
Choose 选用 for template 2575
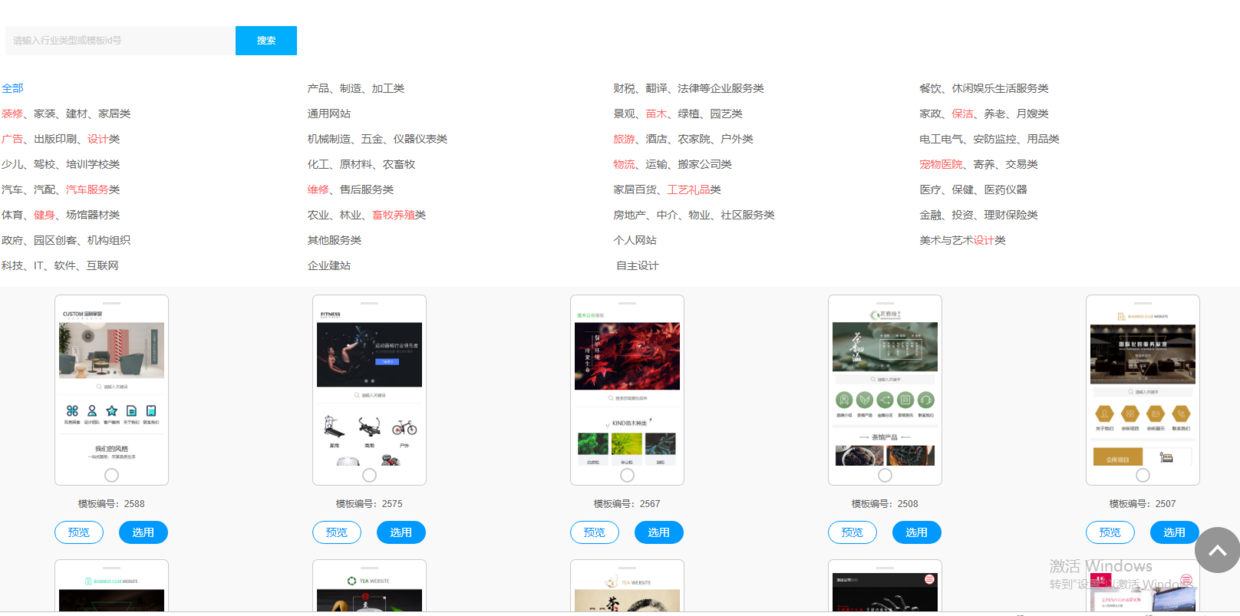pos(401,532)
